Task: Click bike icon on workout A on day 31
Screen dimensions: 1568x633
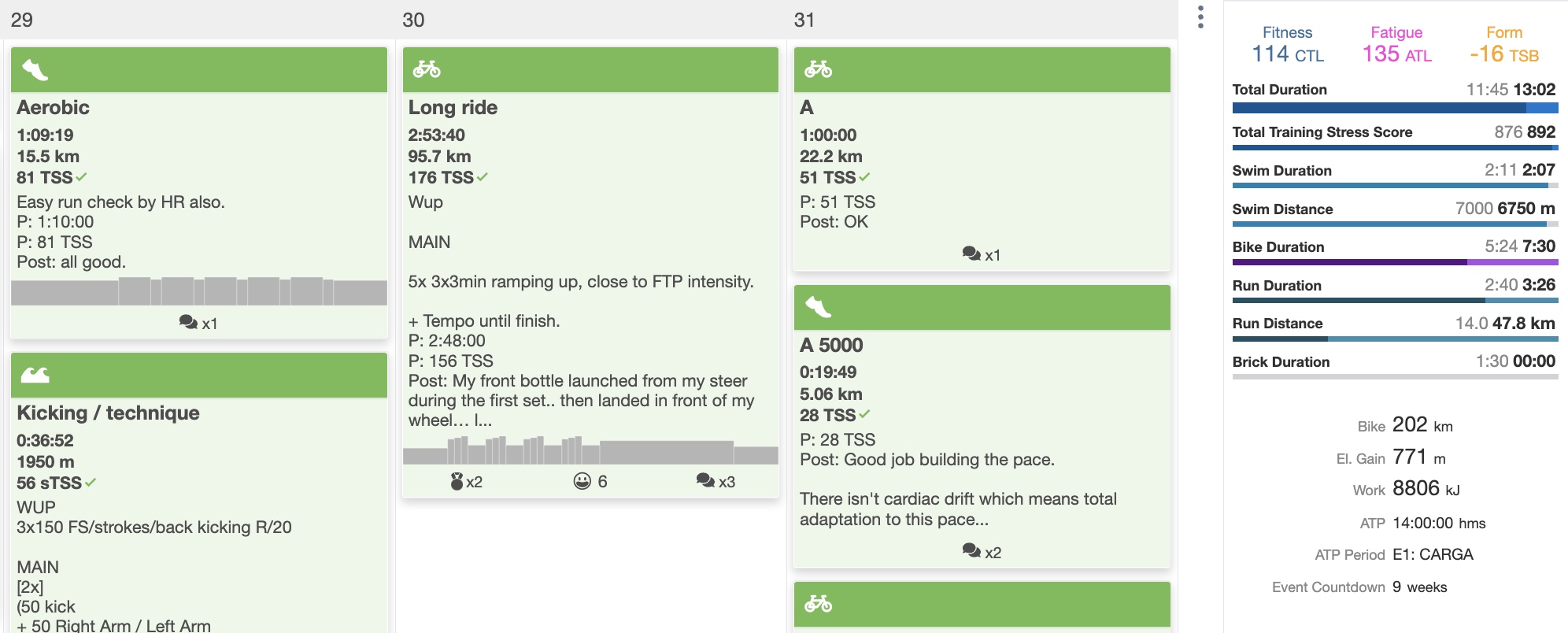Action: pos(818,69)
